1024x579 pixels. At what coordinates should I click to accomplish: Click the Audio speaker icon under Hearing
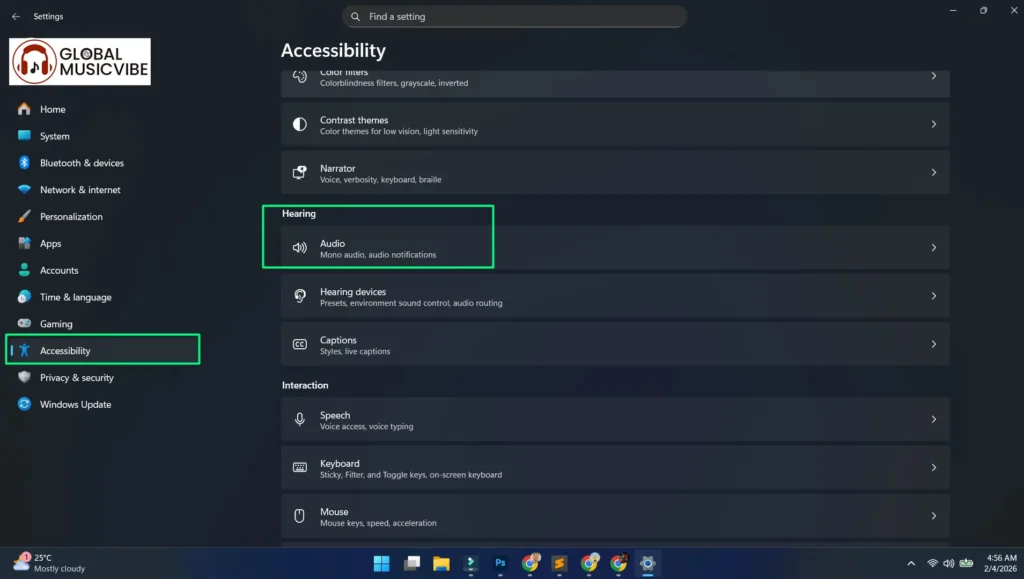[x=299, y=247]
